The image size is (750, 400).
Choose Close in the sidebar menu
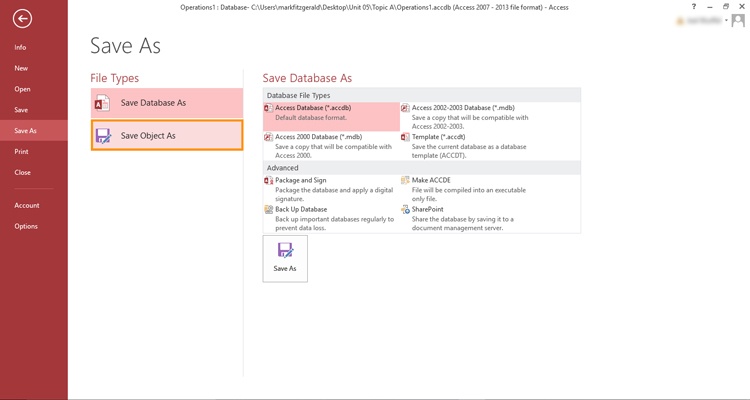22,172
